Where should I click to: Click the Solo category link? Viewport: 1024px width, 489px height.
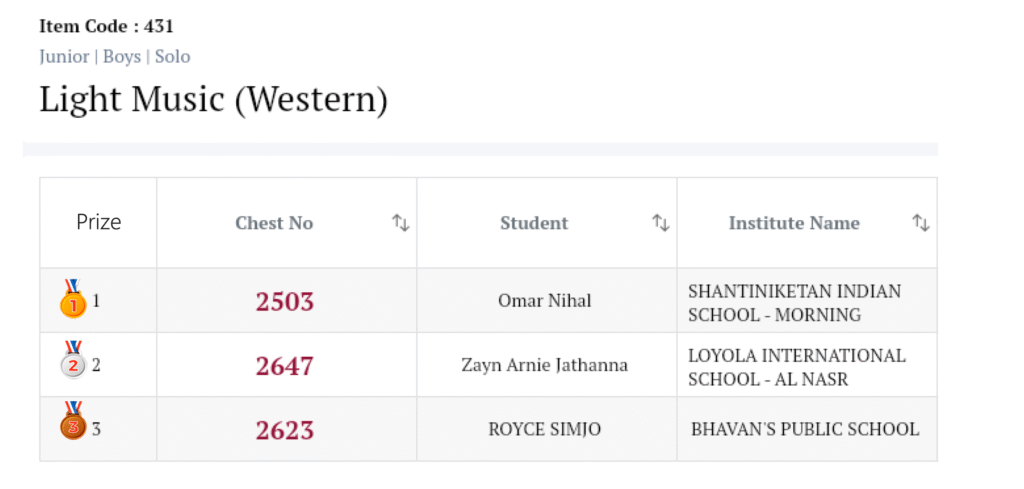[172, 57]
